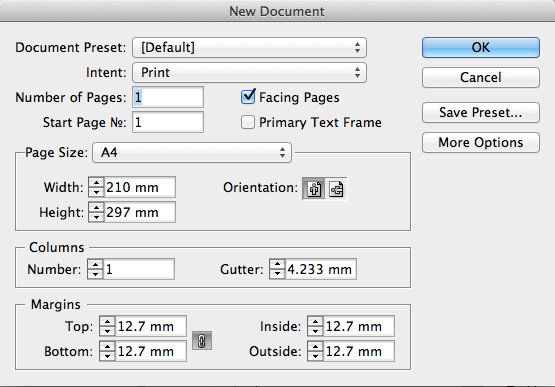Uncheck the Facing Pages checkbox
Image resolution: width=555 pixels, height=387 pixels.
coord(248,97)
